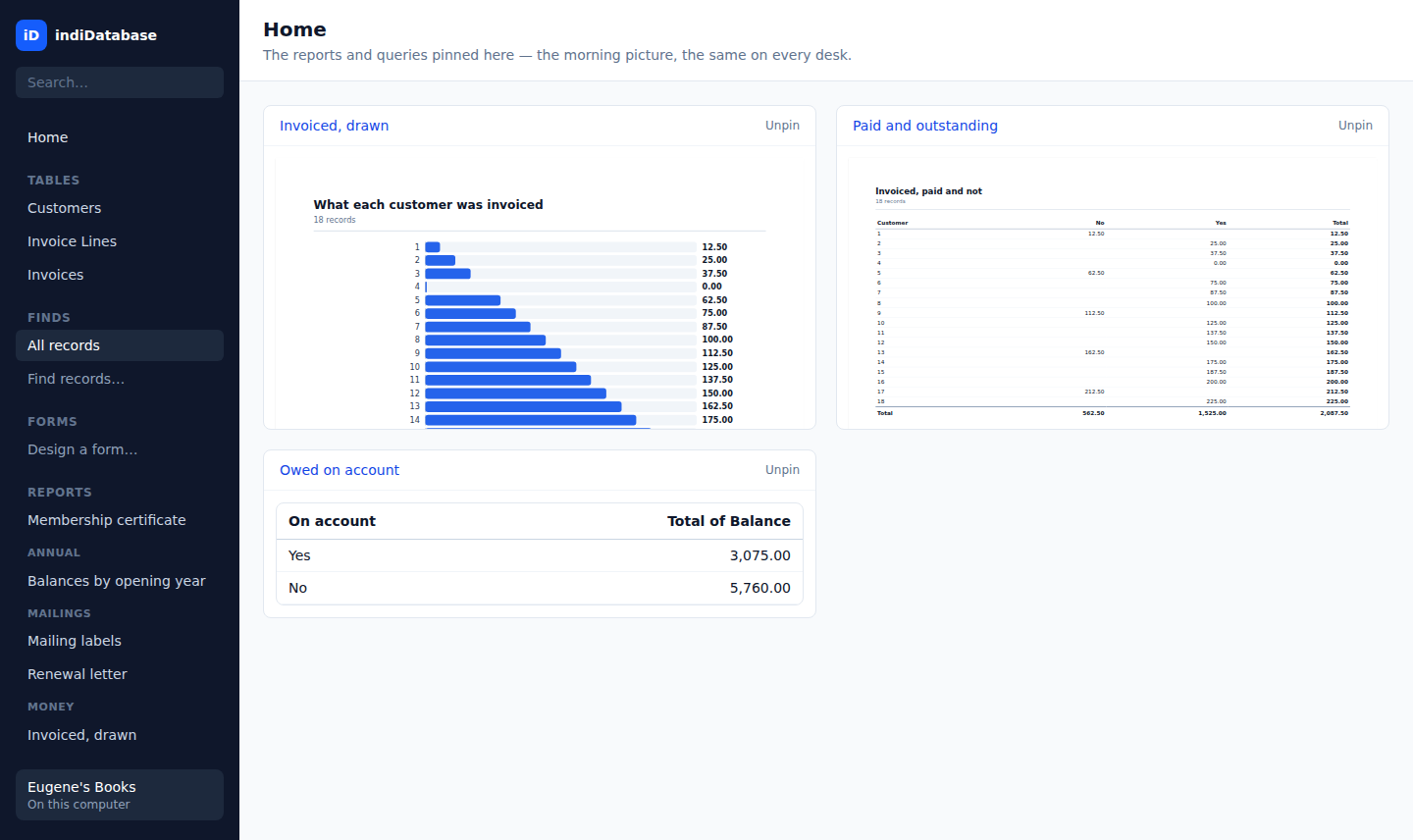Unpin the Paid and outstanding card
This screenshot has width=1413, height=840.
point(1355,126)
